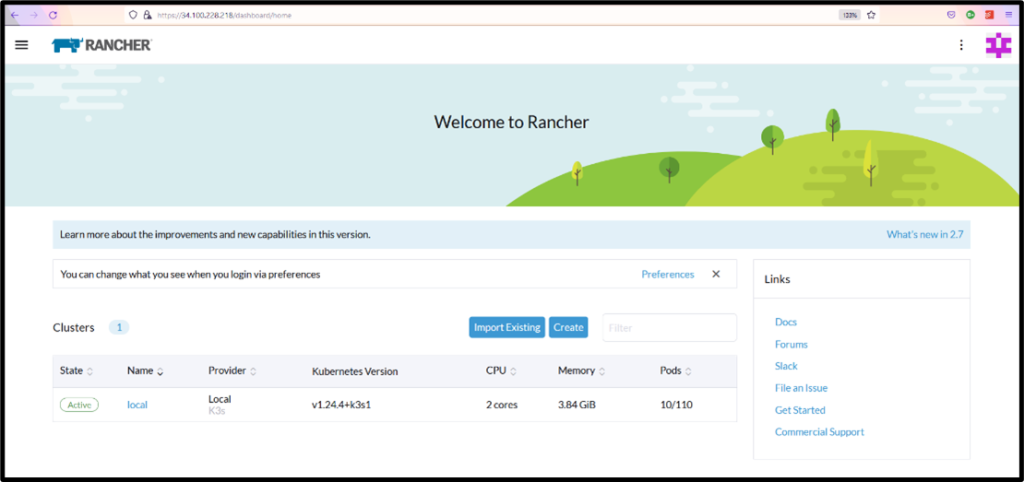This screenshot has height=482, width=1024.
Task: Dismiss the preferences notice with X
Action: click(716, 274)
